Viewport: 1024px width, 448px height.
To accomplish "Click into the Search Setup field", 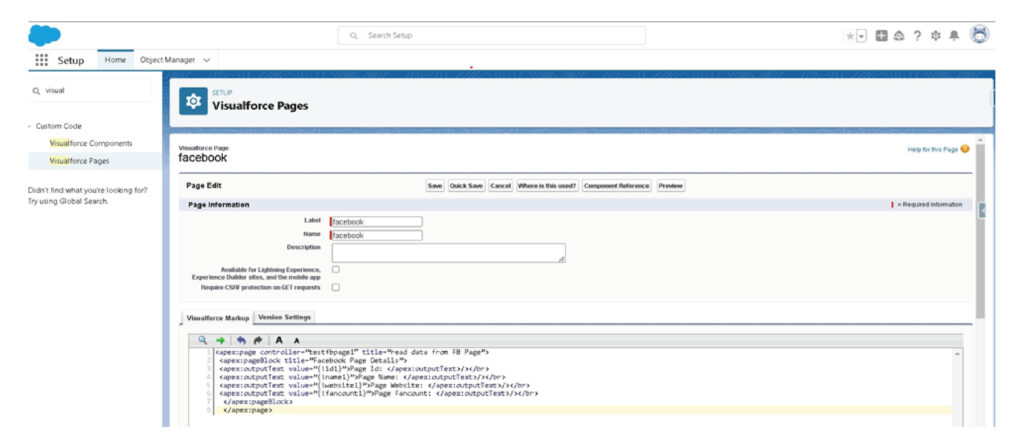I will tap(492, 35).
